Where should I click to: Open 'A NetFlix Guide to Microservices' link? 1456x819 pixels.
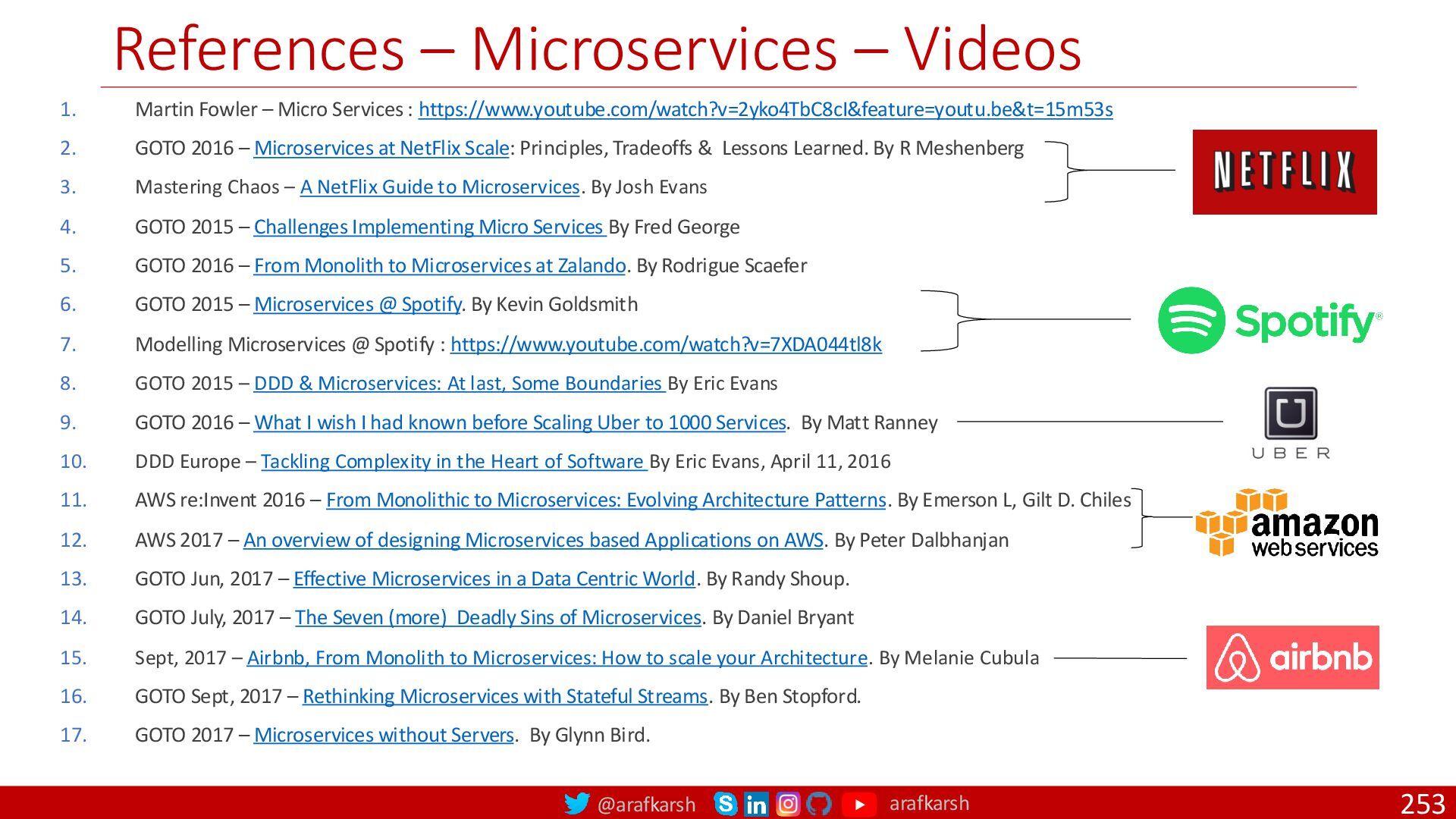(440, 187)
